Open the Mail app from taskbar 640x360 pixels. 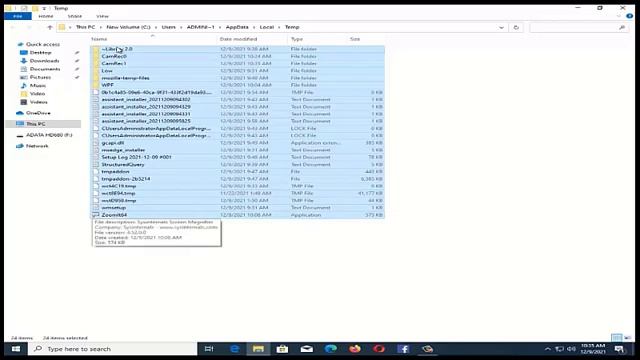coord(307,349)
